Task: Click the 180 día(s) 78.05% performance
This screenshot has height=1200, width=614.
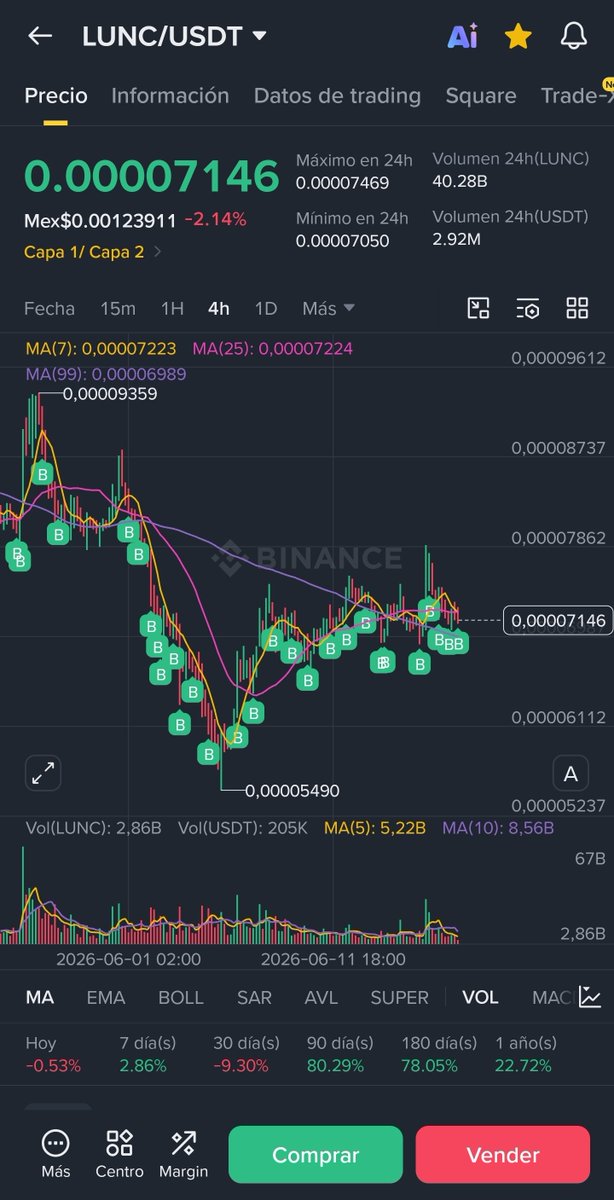Action: [x=439, y=1054]
